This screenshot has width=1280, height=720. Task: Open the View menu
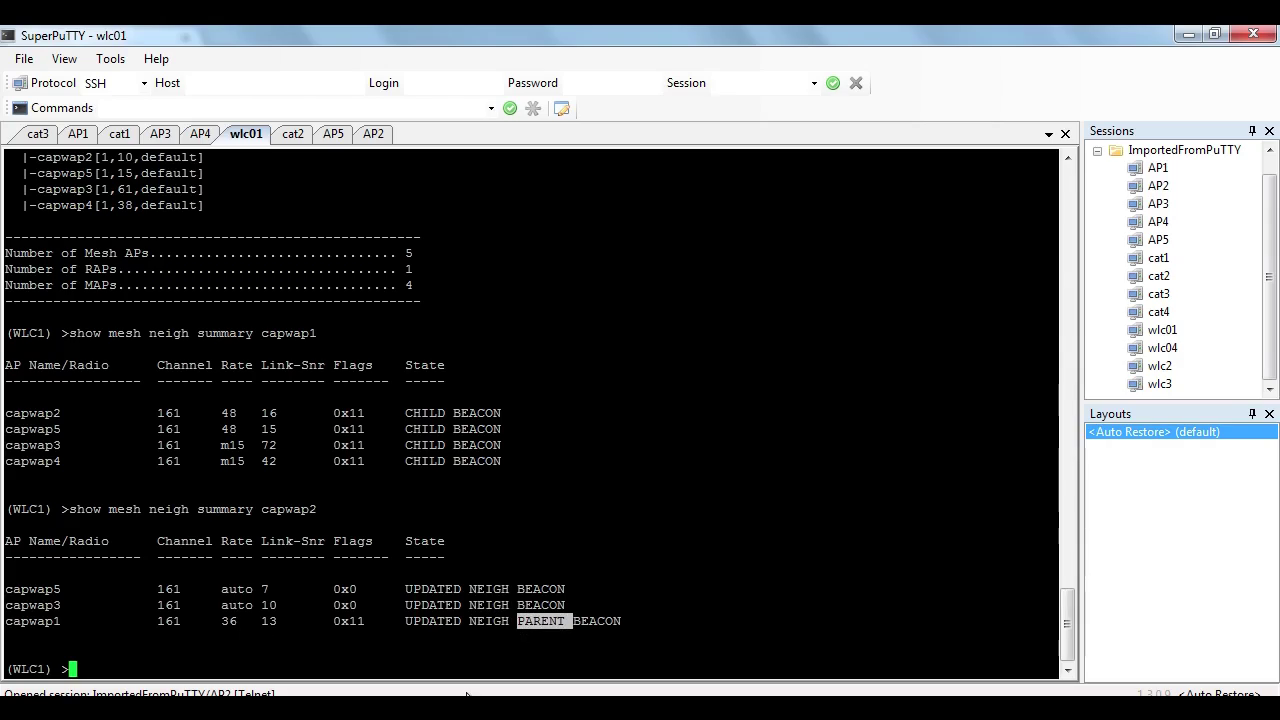64,59
